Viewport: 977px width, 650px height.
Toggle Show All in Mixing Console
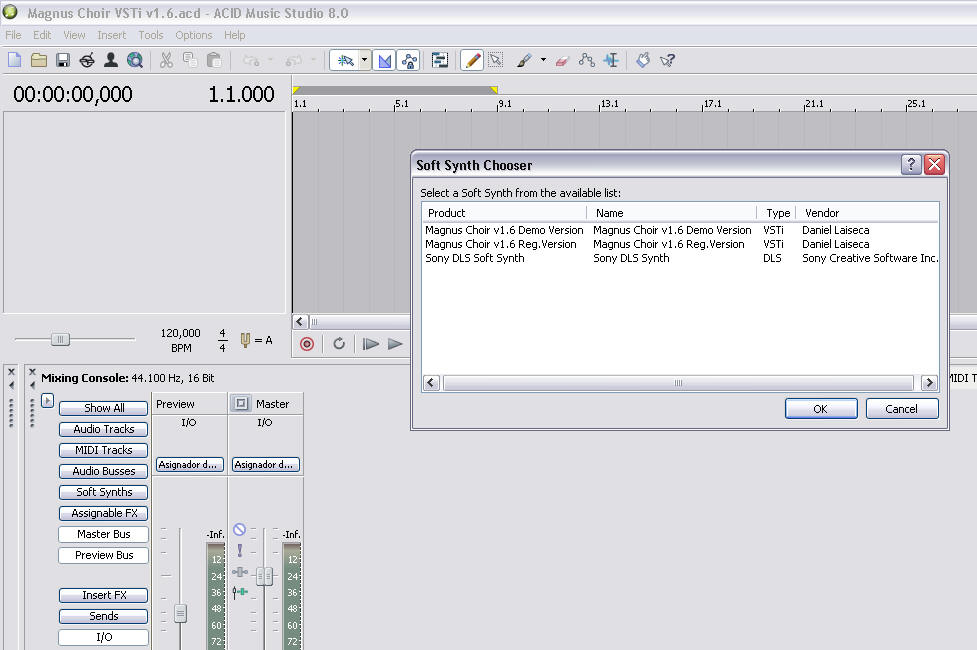click(103, 408)
